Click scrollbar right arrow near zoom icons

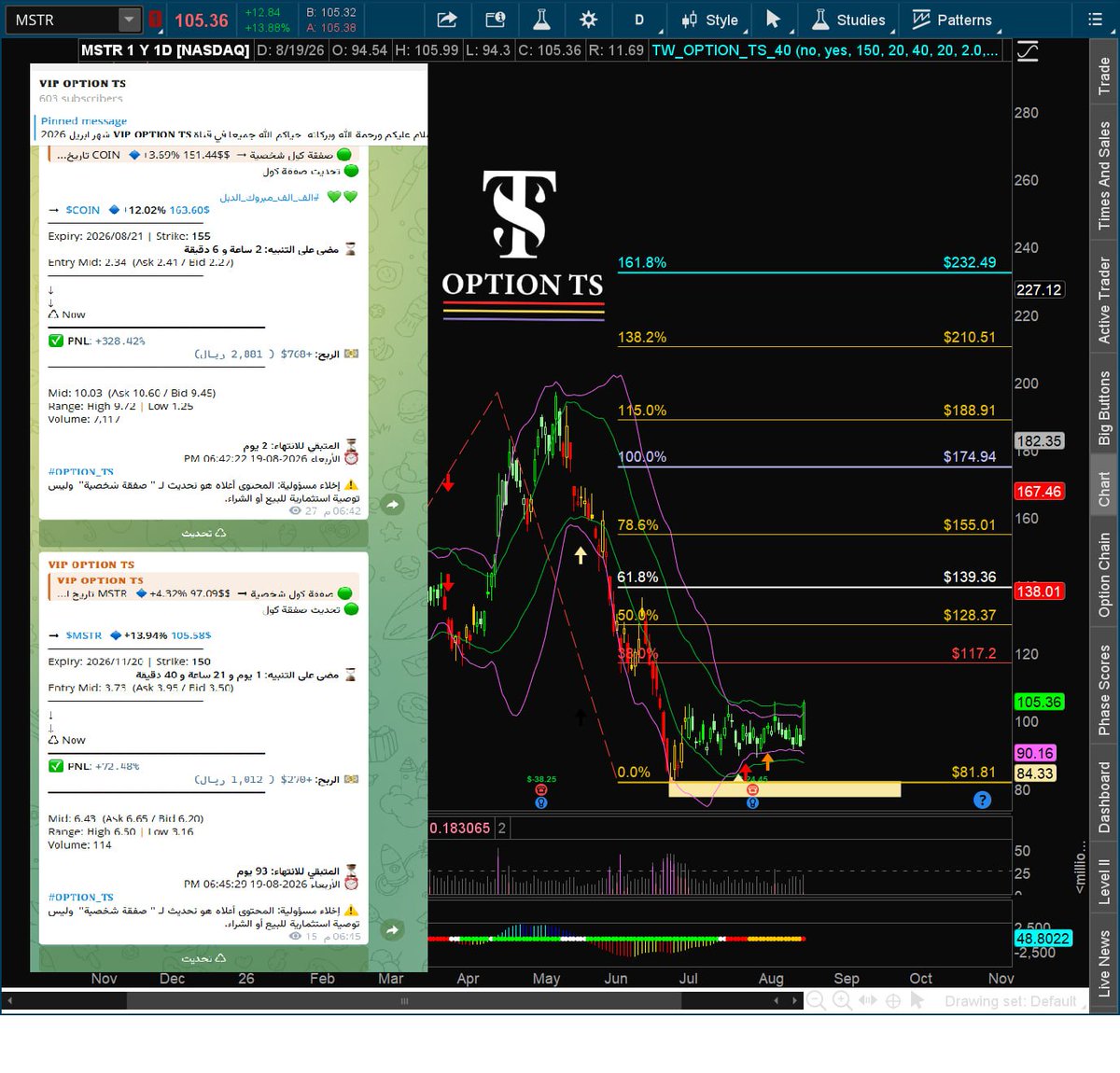[x=794, y=1001]
